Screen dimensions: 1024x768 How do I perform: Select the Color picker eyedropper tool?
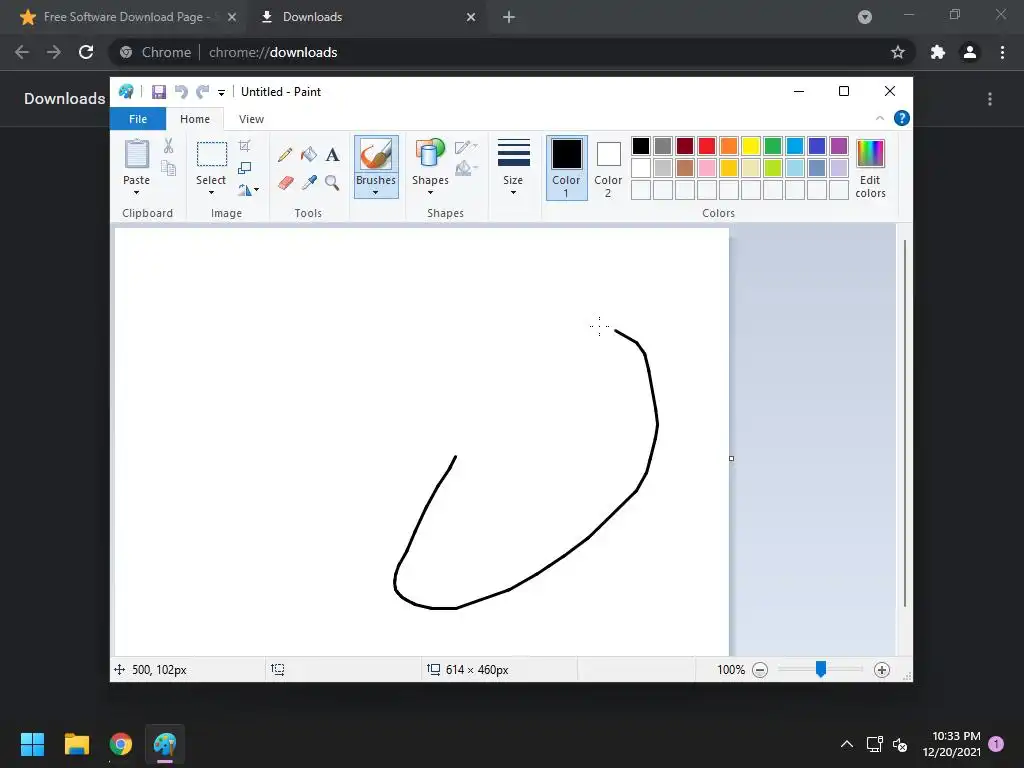tap(309, 183)
